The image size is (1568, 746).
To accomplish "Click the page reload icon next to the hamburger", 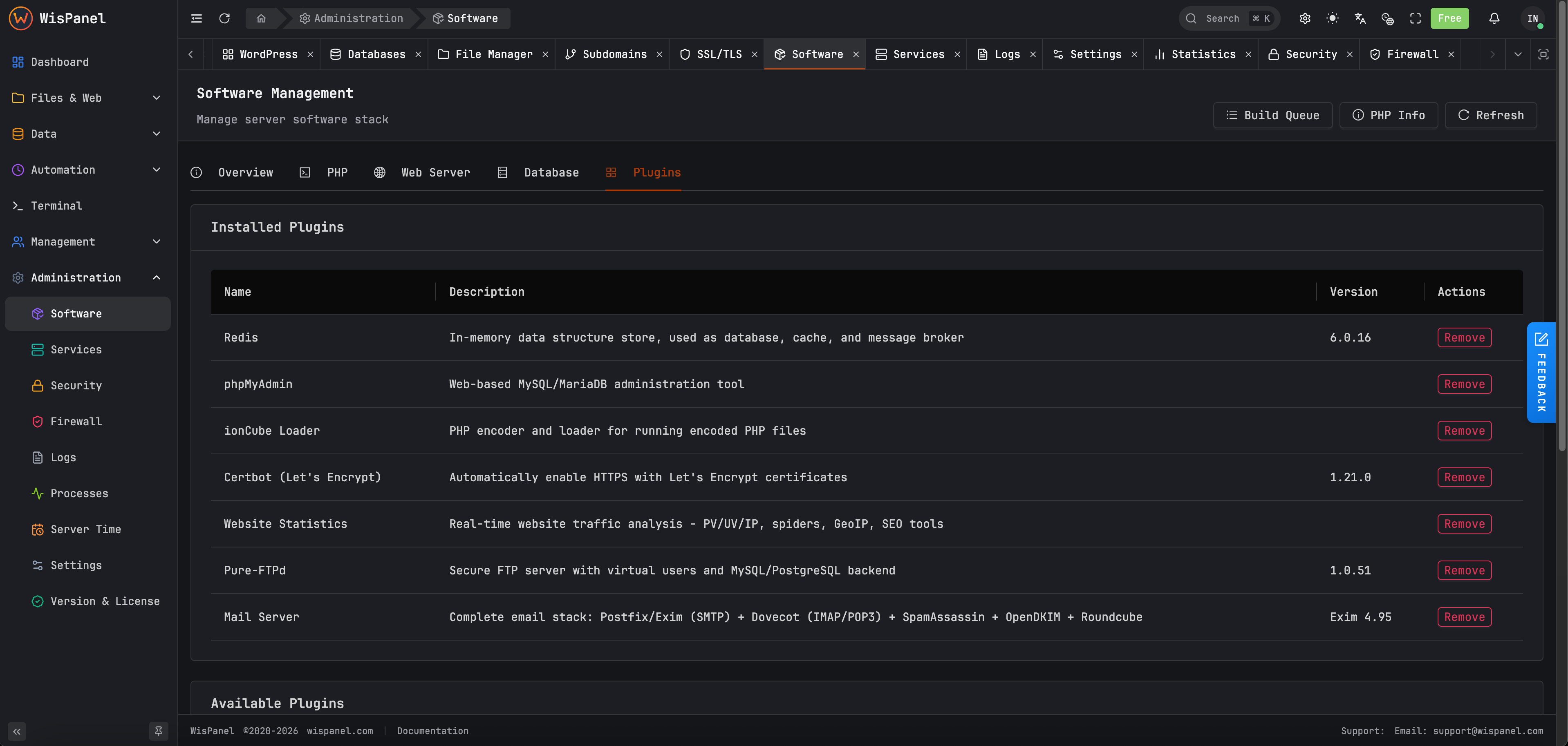I will point(224,18).
